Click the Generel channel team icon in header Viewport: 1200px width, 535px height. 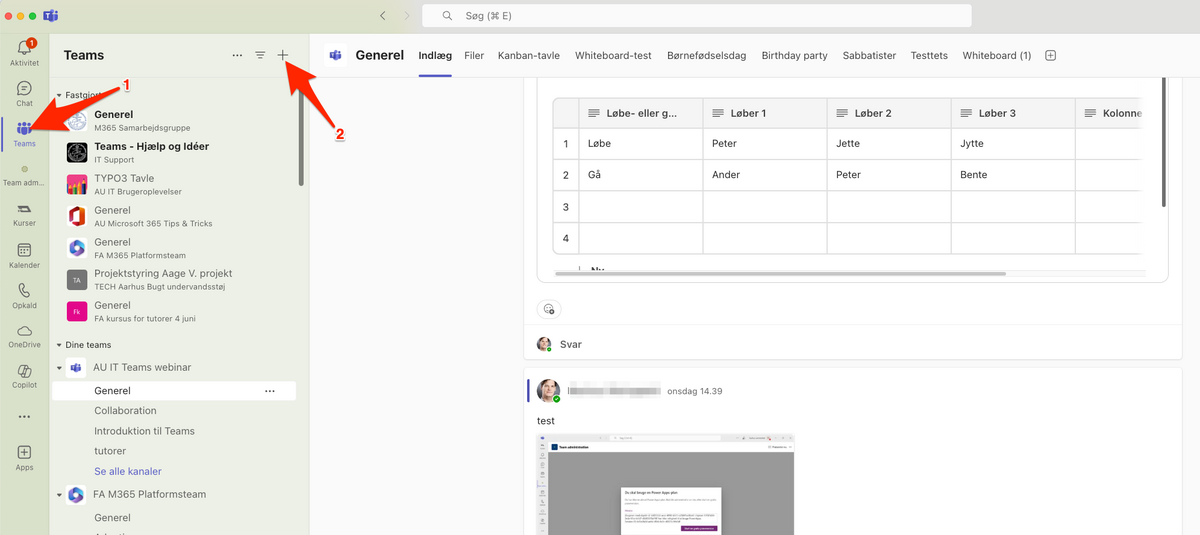pyautogui.click(x=336, y=55)
